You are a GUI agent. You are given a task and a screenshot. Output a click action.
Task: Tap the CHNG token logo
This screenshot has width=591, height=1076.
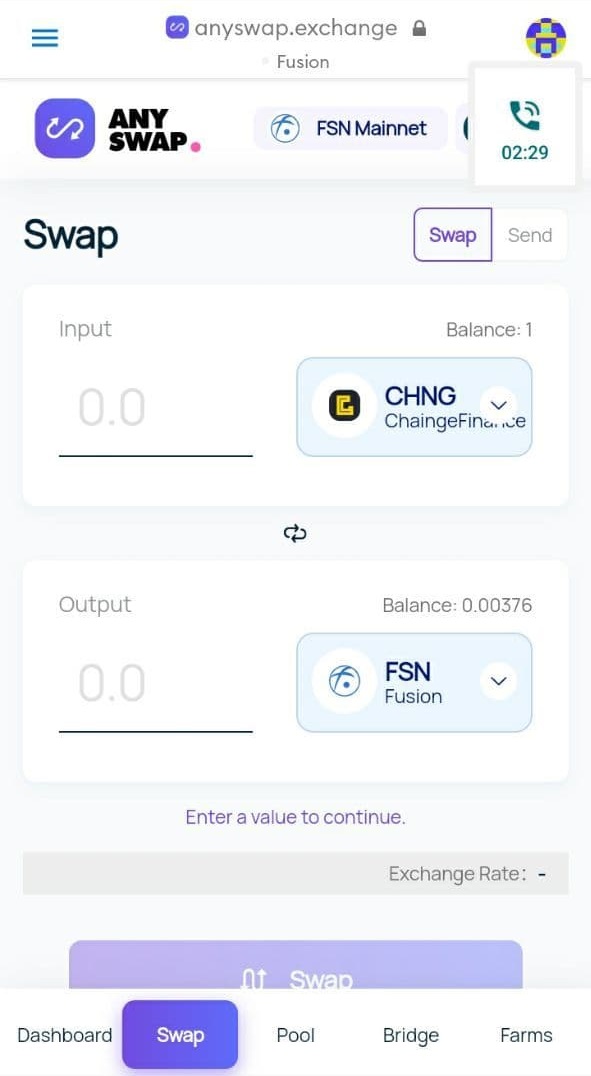coord(345,407)
